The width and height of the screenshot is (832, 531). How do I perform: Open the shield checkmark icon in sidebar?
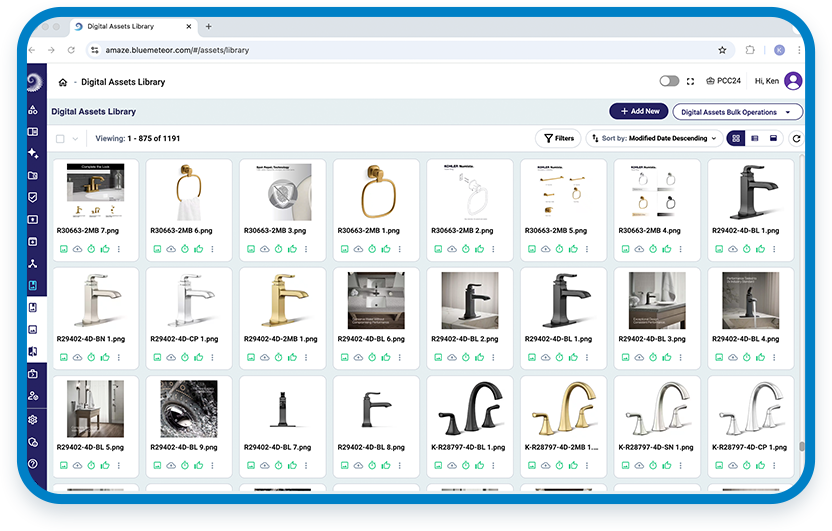click(x=33, y=197)
